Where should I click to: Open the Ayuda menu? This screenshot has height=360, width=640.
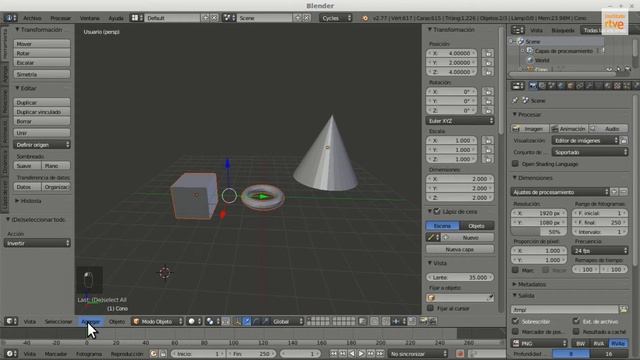(x=116, y=18)
